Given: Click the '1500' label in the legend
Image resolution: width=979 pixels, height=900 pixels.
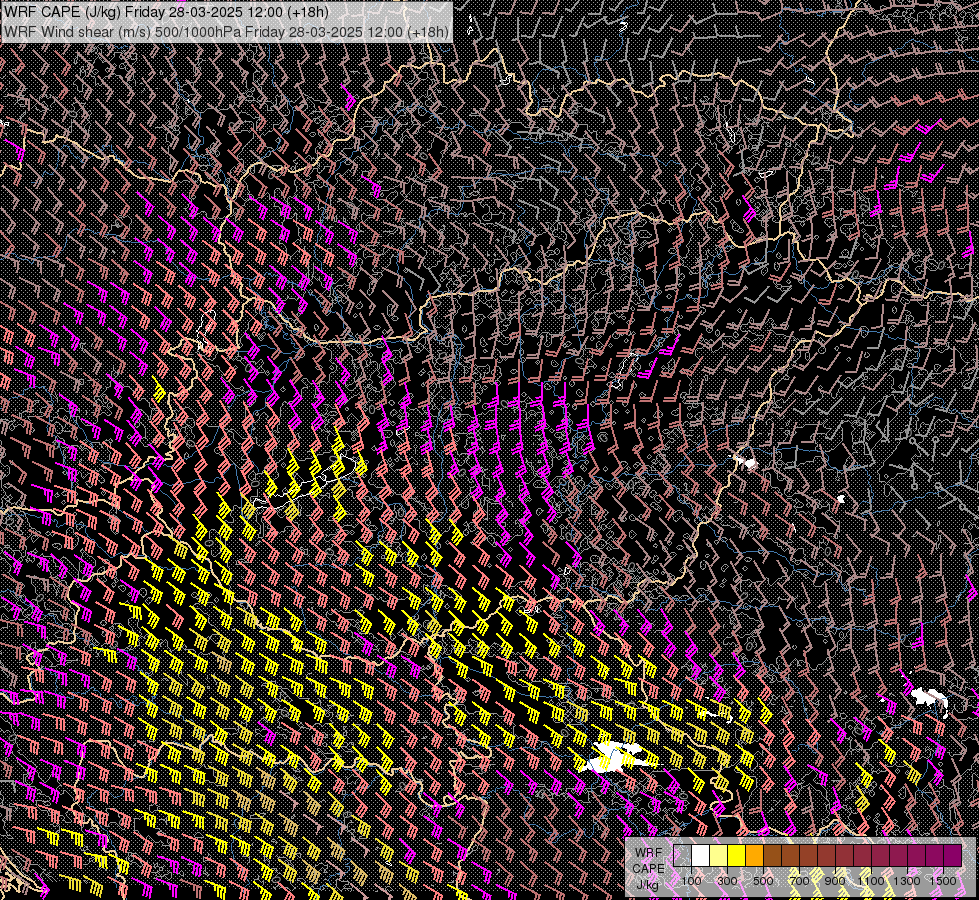Looking at the screenshot, I should 943,881.
